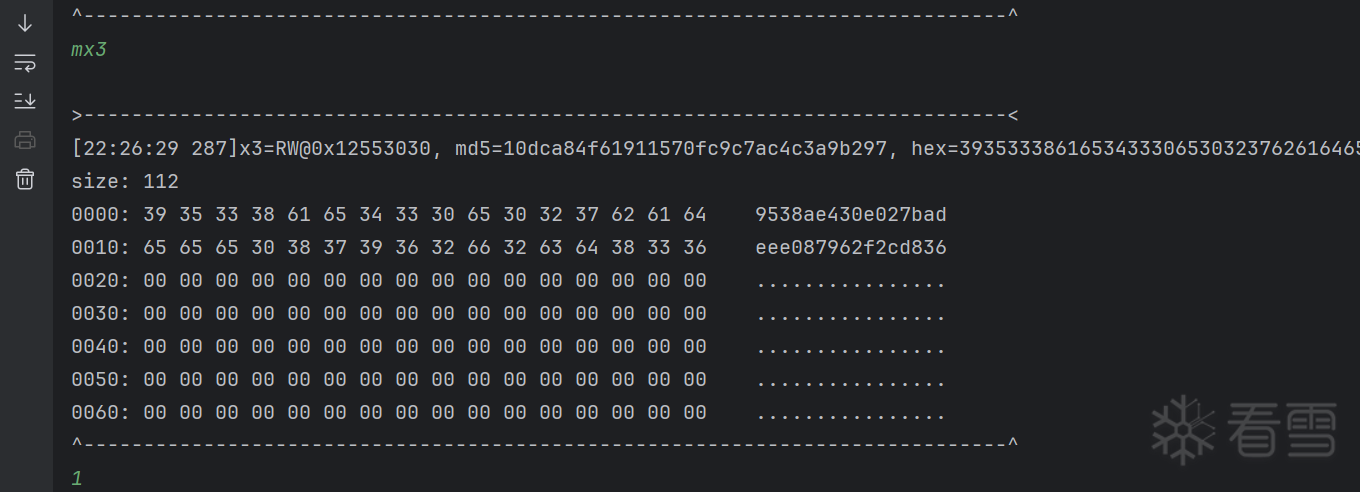Click the hex dump offset 0010:
Image resolution: width=1360 pixels, height=492 pixels.
click(x=101, y=247)
